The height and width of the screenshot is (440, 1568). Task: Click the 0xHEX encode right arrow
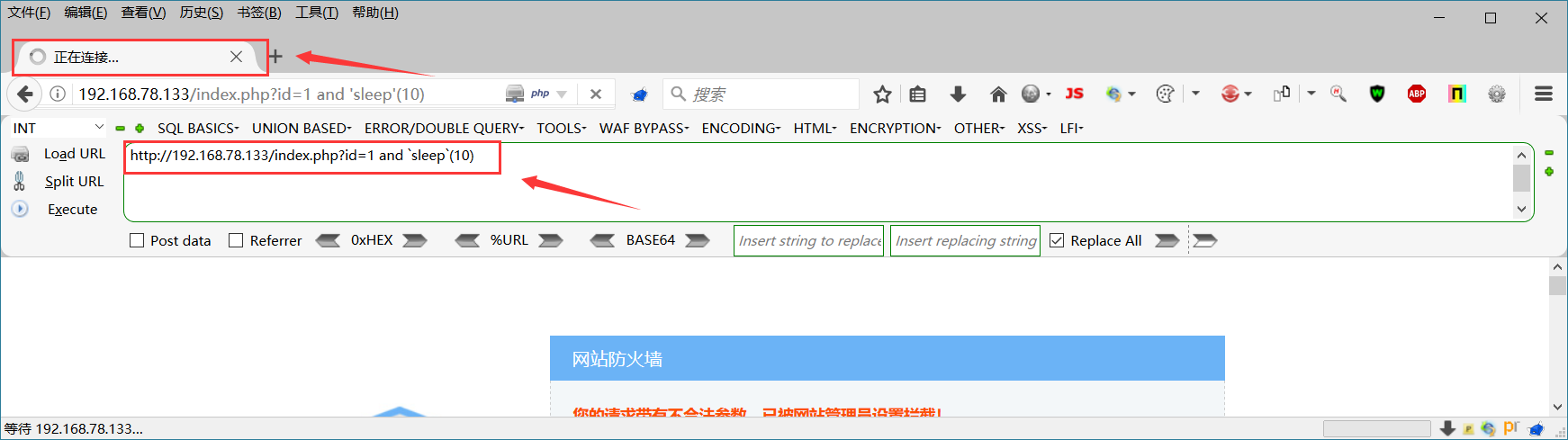[415, 240]
